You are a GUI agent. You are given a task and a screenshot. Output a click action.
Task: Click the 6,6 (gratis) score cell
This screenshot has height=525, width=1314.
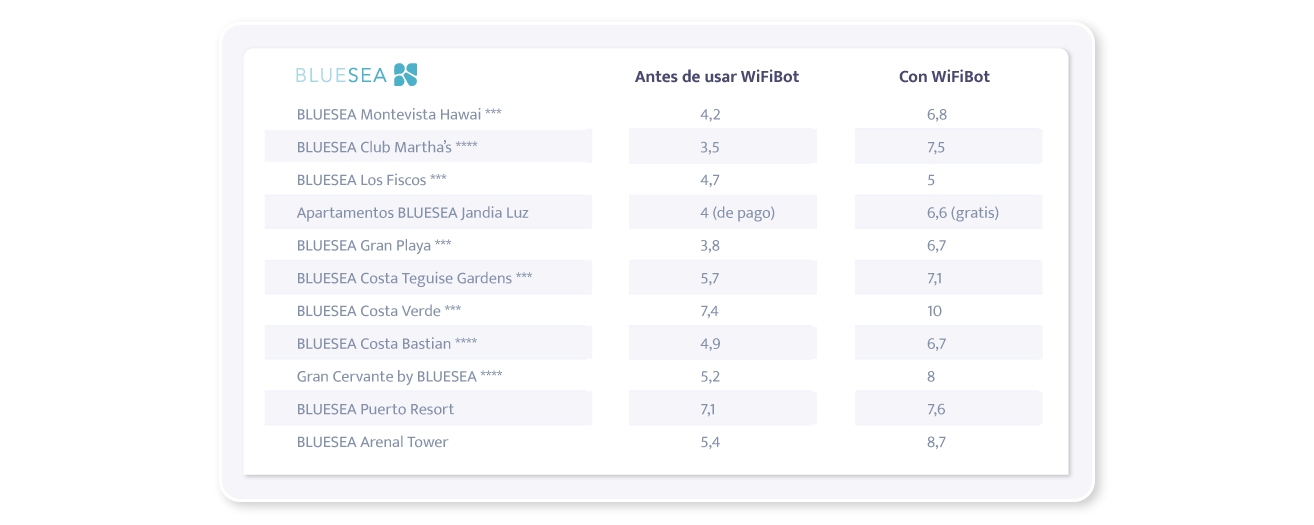point(949,212)
